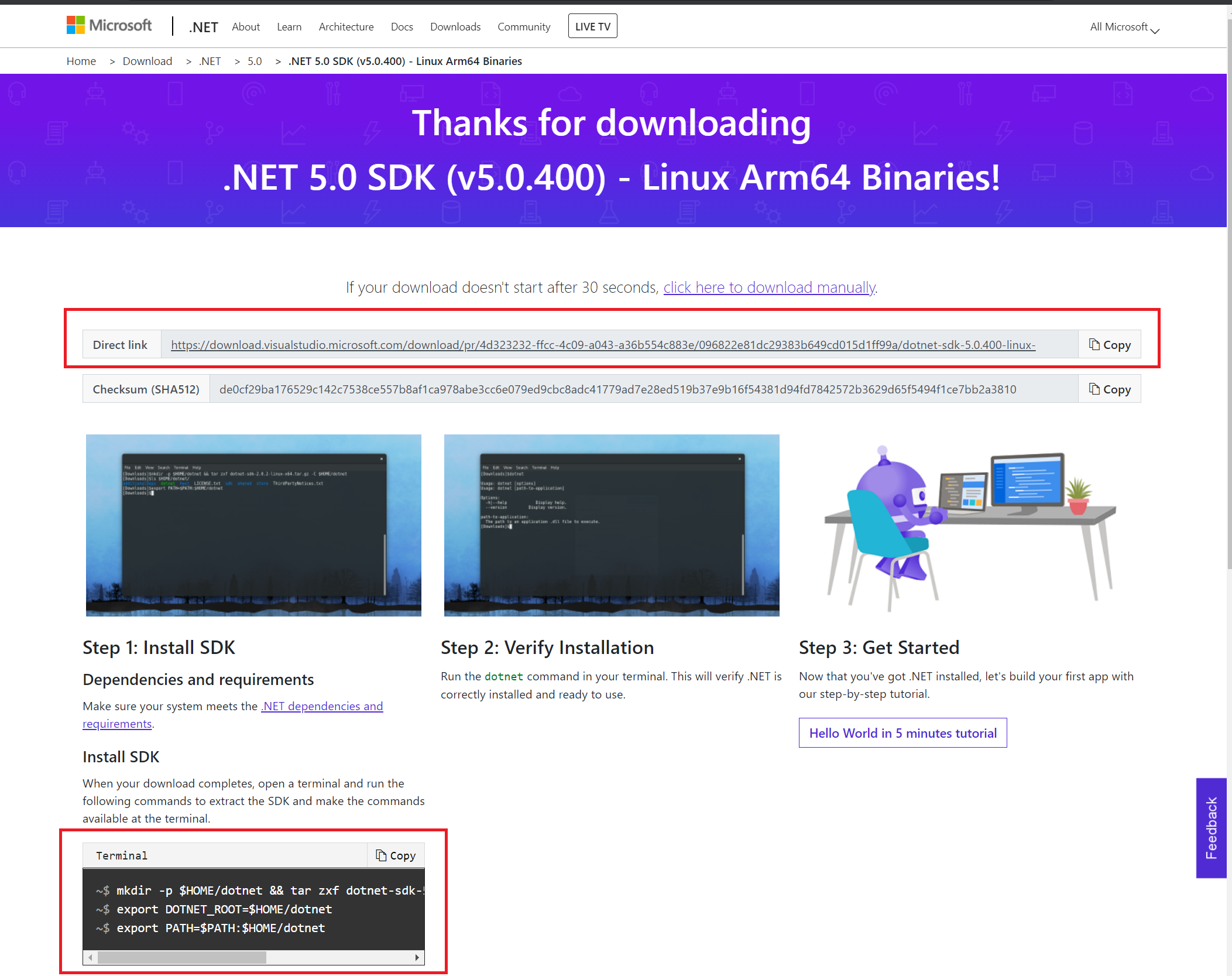The height and width of the screenshot is (976, 1232).
Task: Click the checksum hash value text
Action: pos(617,389)
